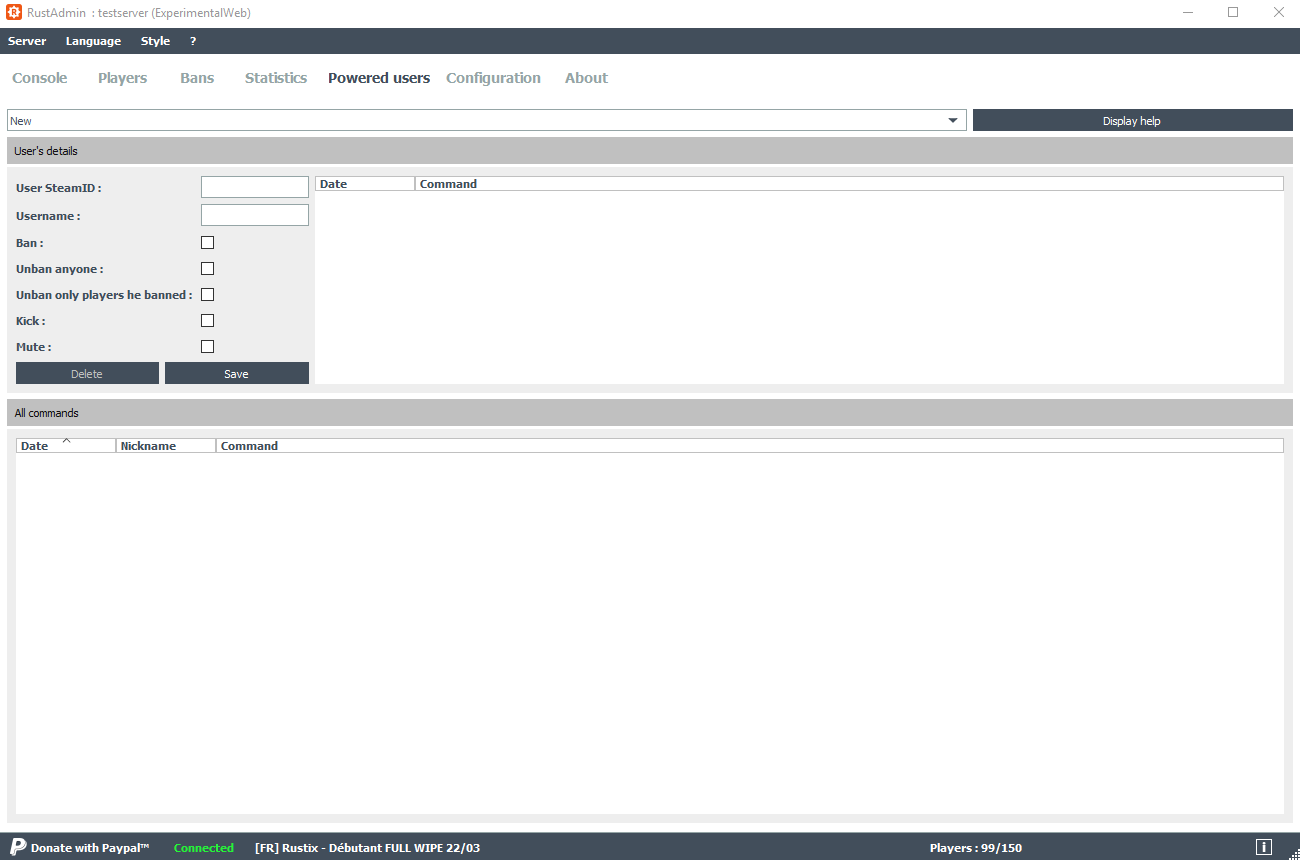Image resolution: width=1300 pixels, height=860 pixels.
Task: Click Command column header in user details
Action: [849, 184]
